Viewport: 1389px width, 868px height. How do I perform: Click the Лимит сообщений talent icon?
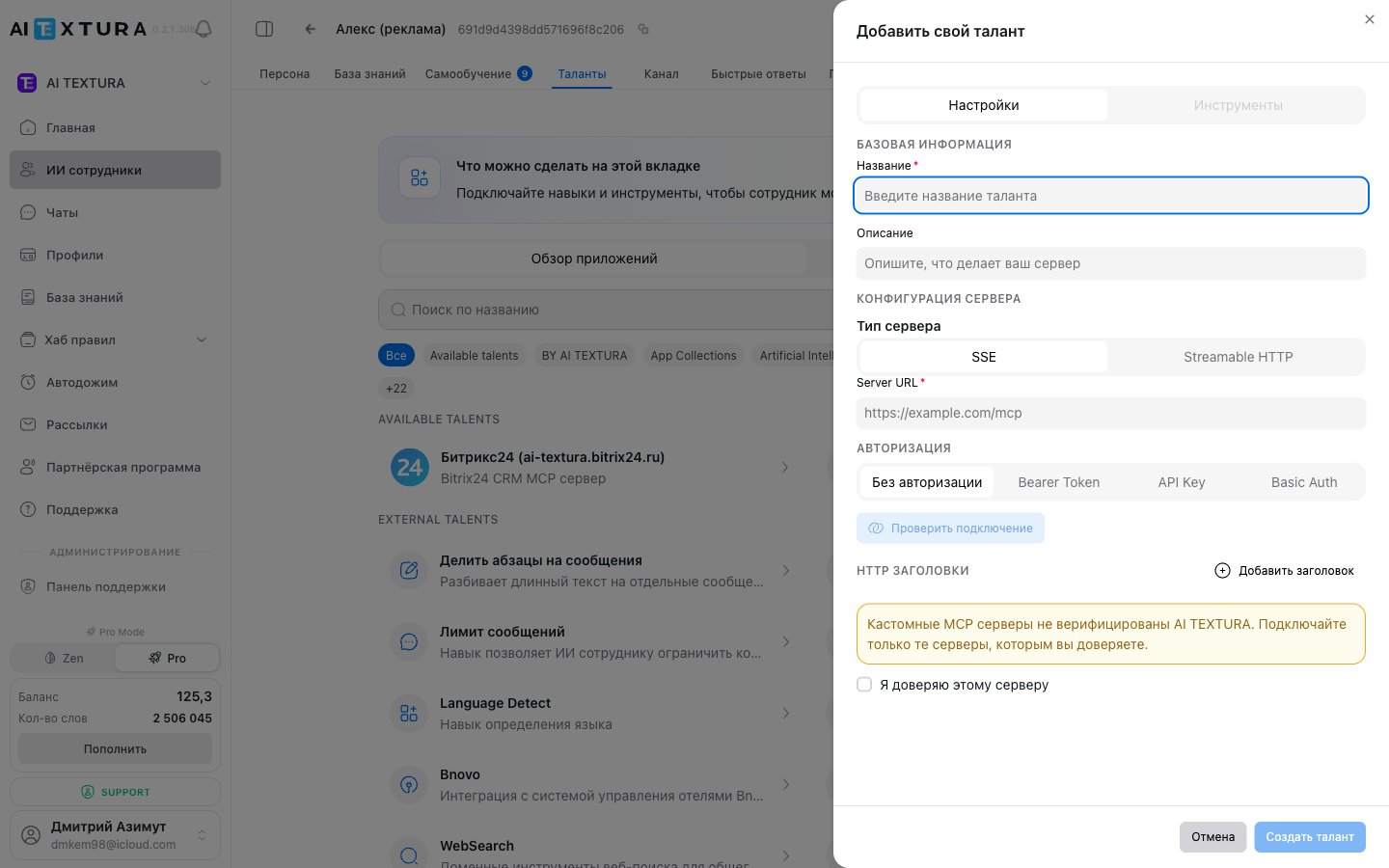point(409,641)
